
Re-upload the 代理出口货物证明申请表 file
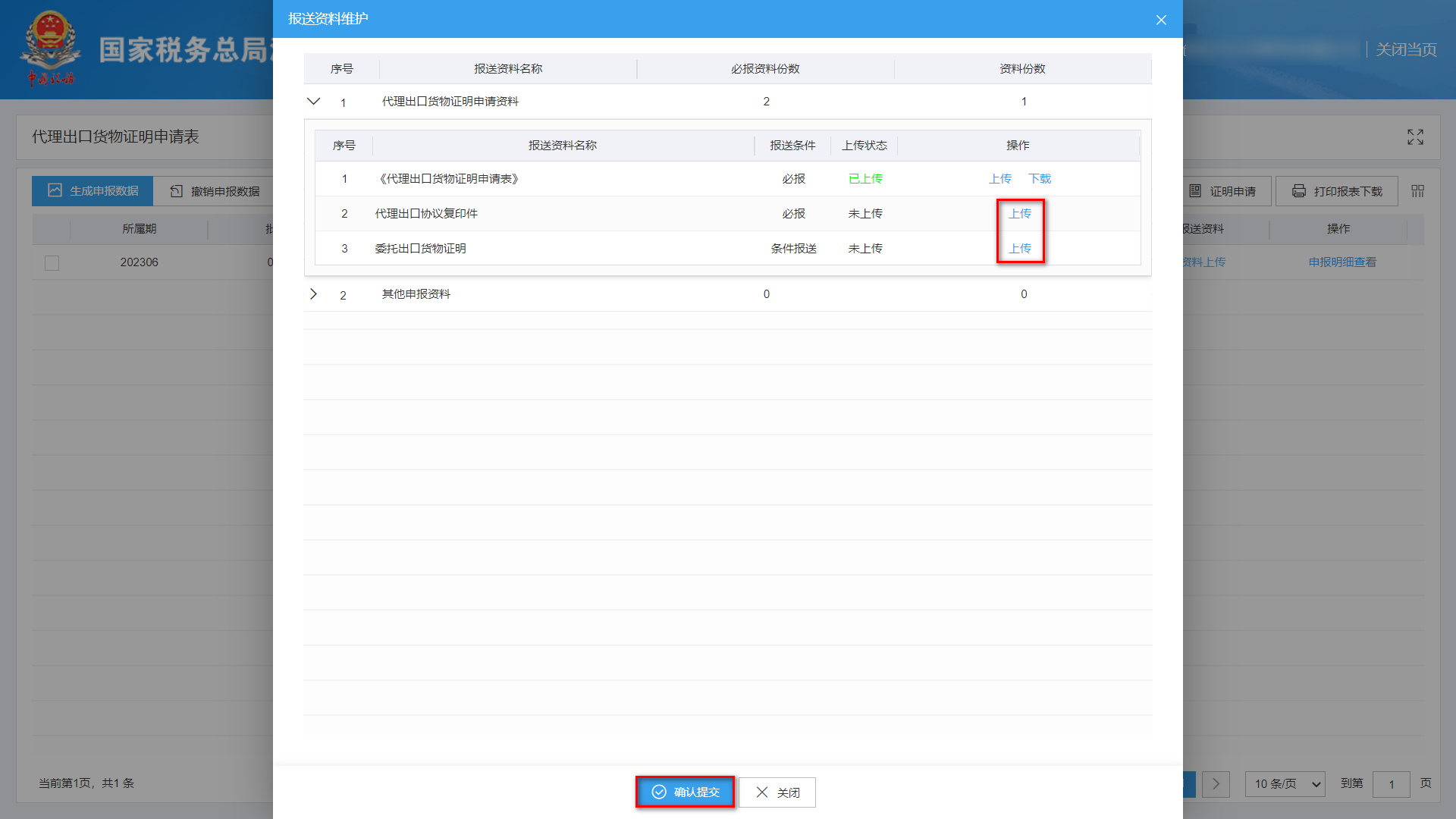tap(999, 179)
